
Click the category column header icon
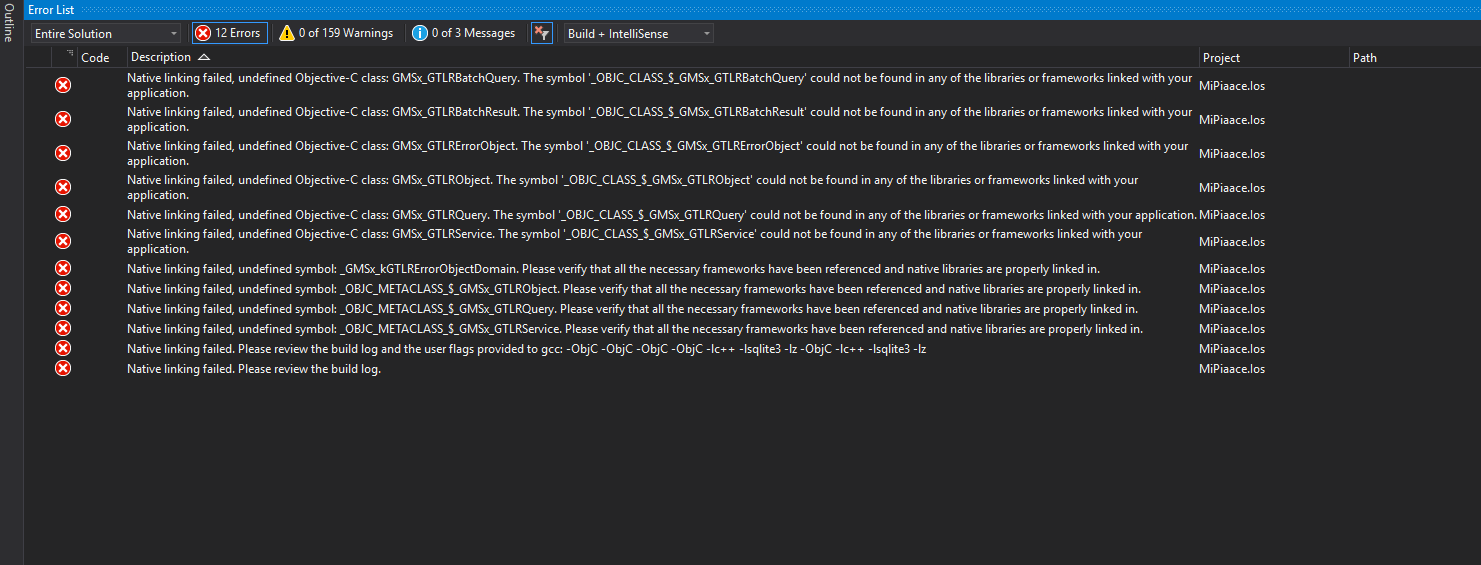tap(69, 54)
